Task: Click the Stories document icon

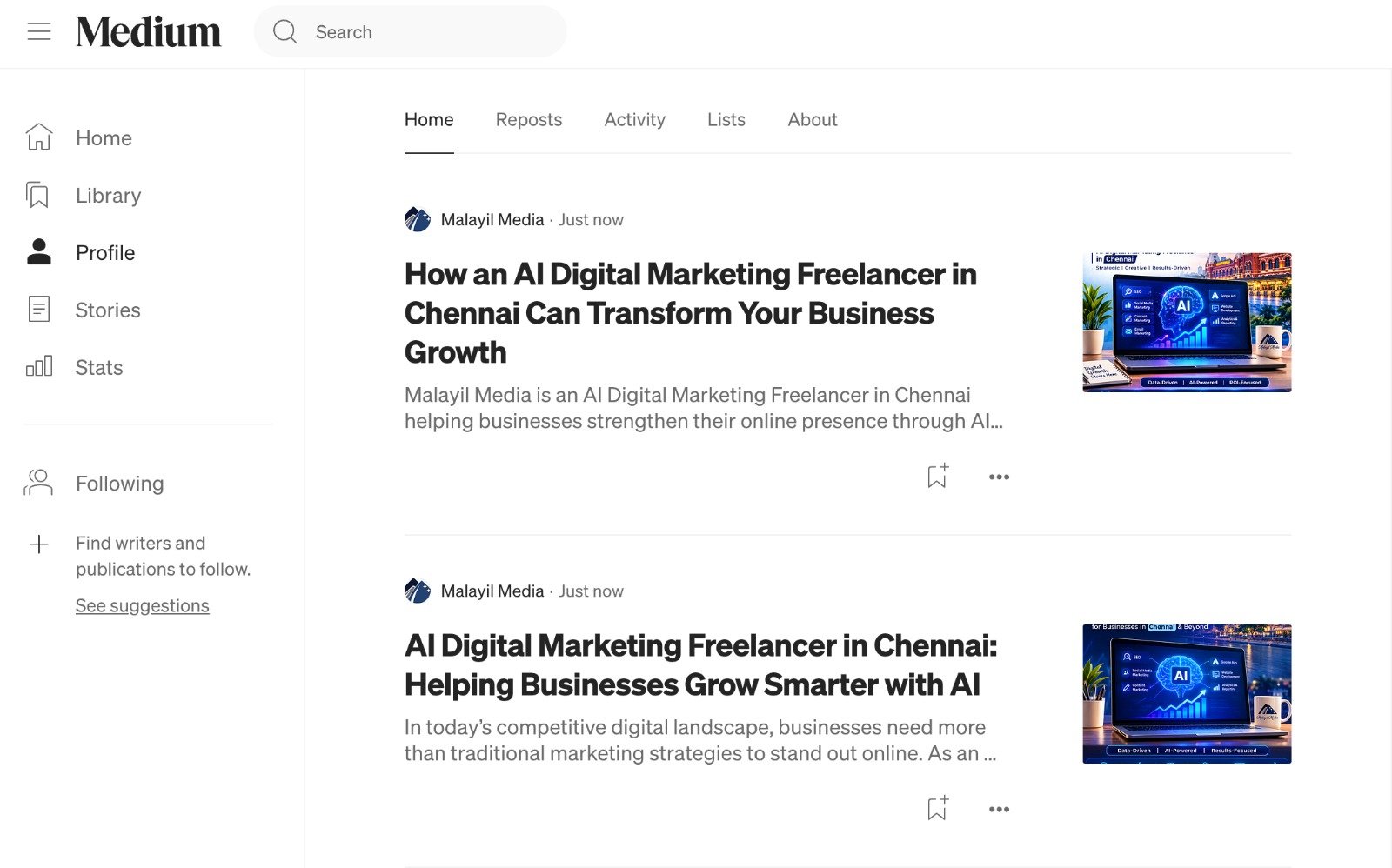Action: pyautogui.click(x=39, y=310)
